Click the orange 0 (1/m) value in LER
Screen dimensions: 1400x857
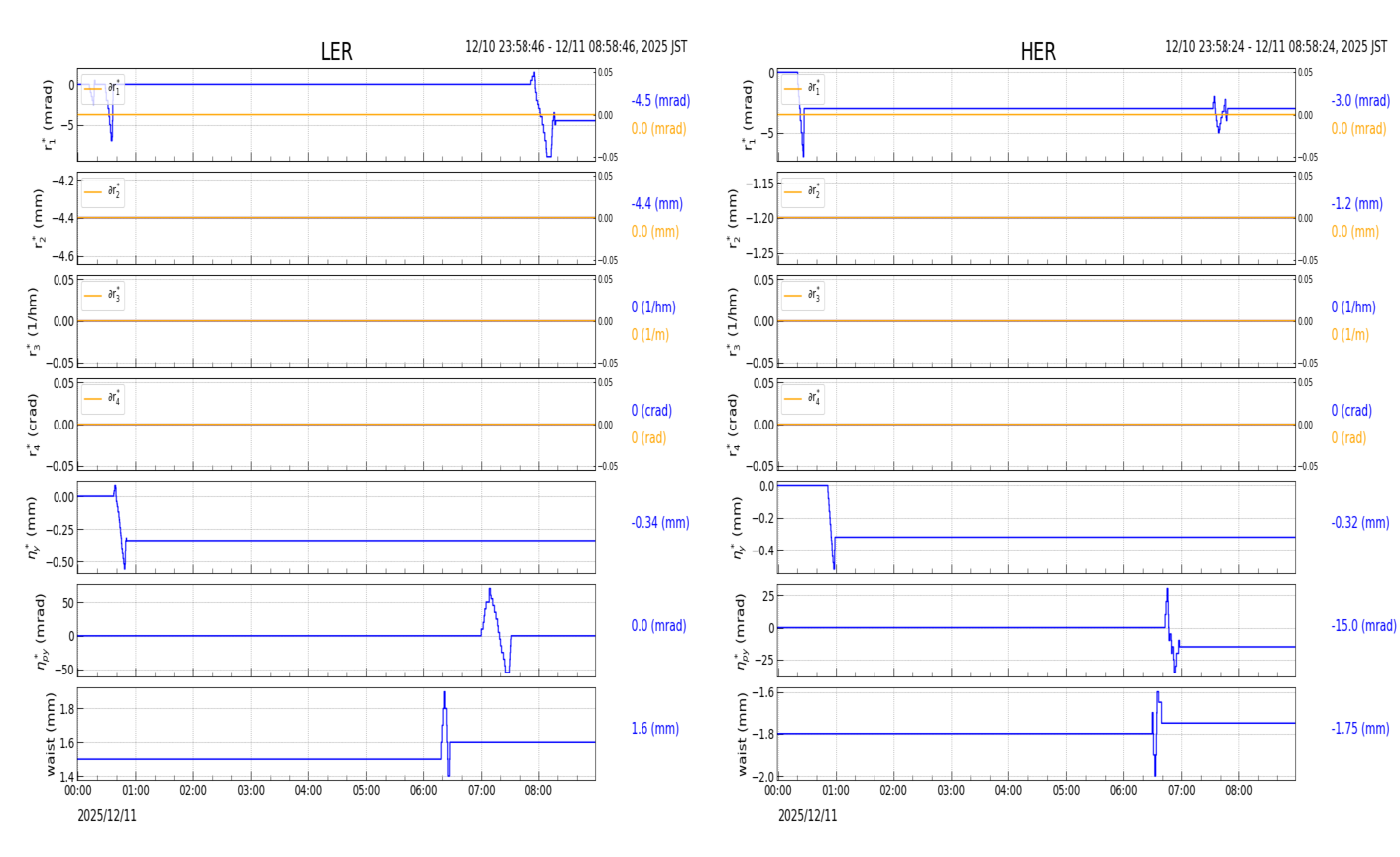(x=650, y=335)
